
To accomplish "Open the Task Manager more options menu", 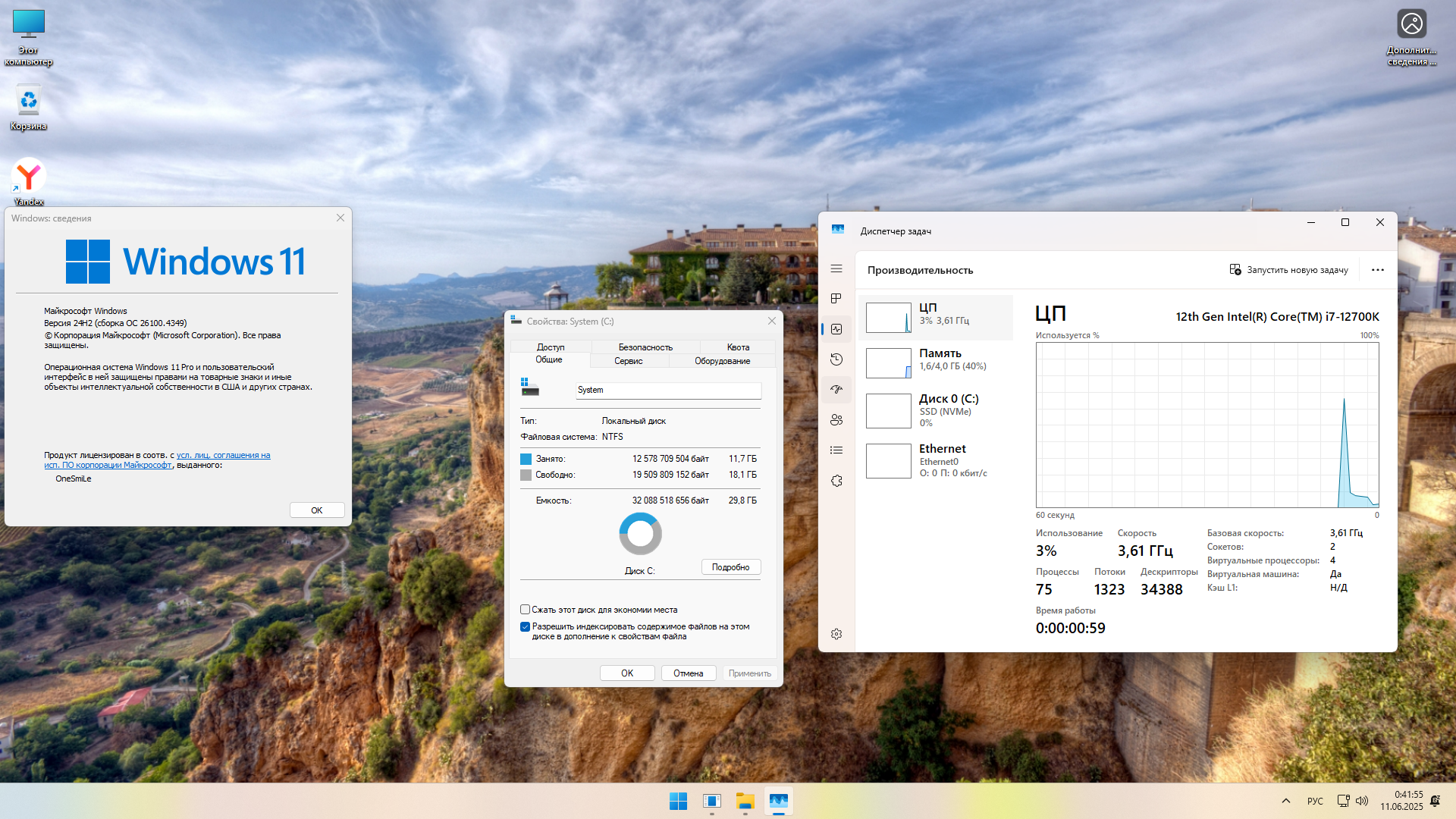I will [1378, 269].
